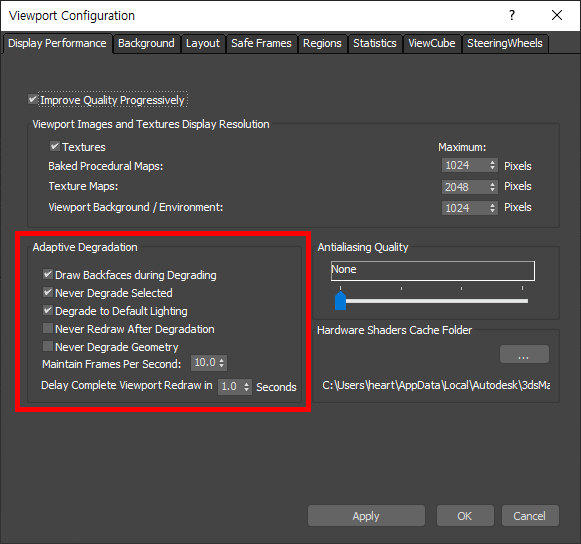Adjust Maintain Frames Per Second spinner
Image resolution: width=581 pixels, height=544 pixels.
pos(222,363)
